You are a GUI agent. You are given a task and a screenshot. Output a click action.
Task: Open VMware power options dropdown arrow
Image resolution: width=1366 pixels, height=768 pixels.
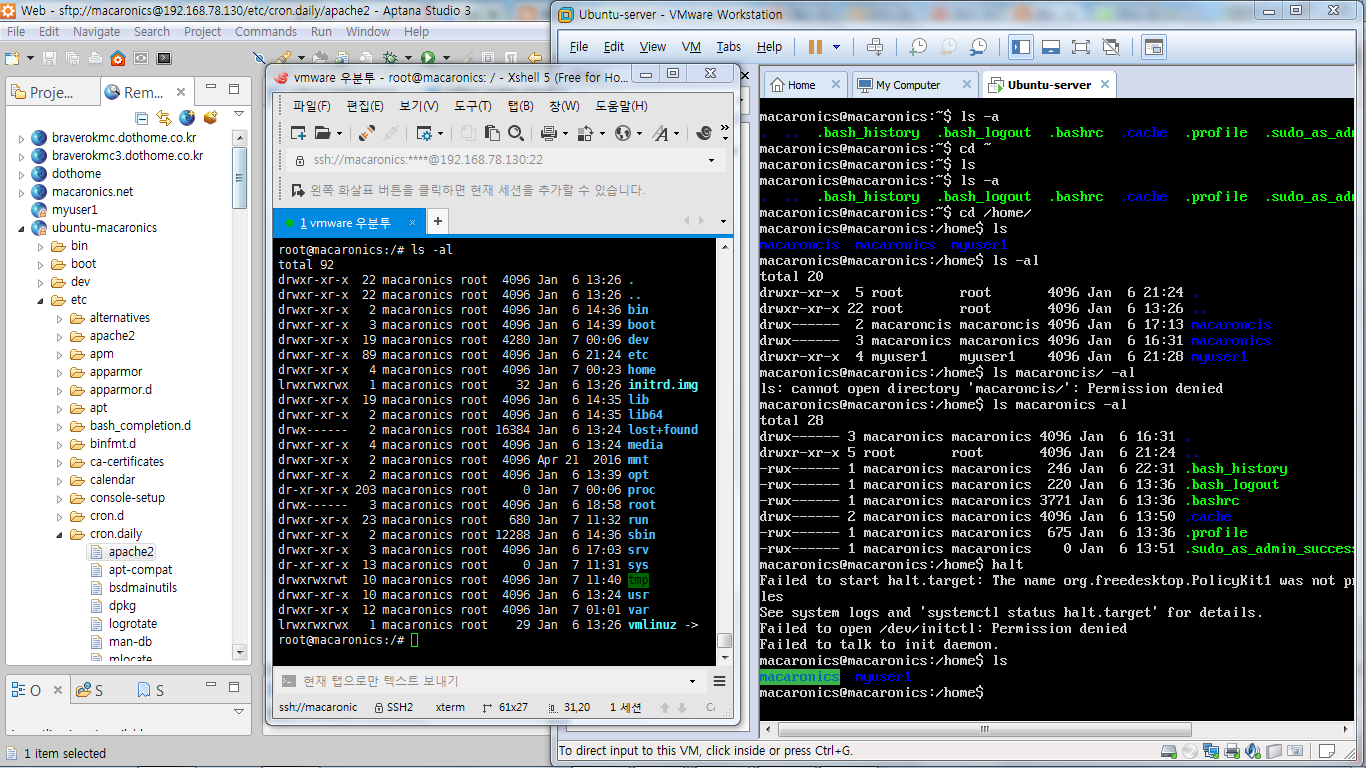coord(836,47)
